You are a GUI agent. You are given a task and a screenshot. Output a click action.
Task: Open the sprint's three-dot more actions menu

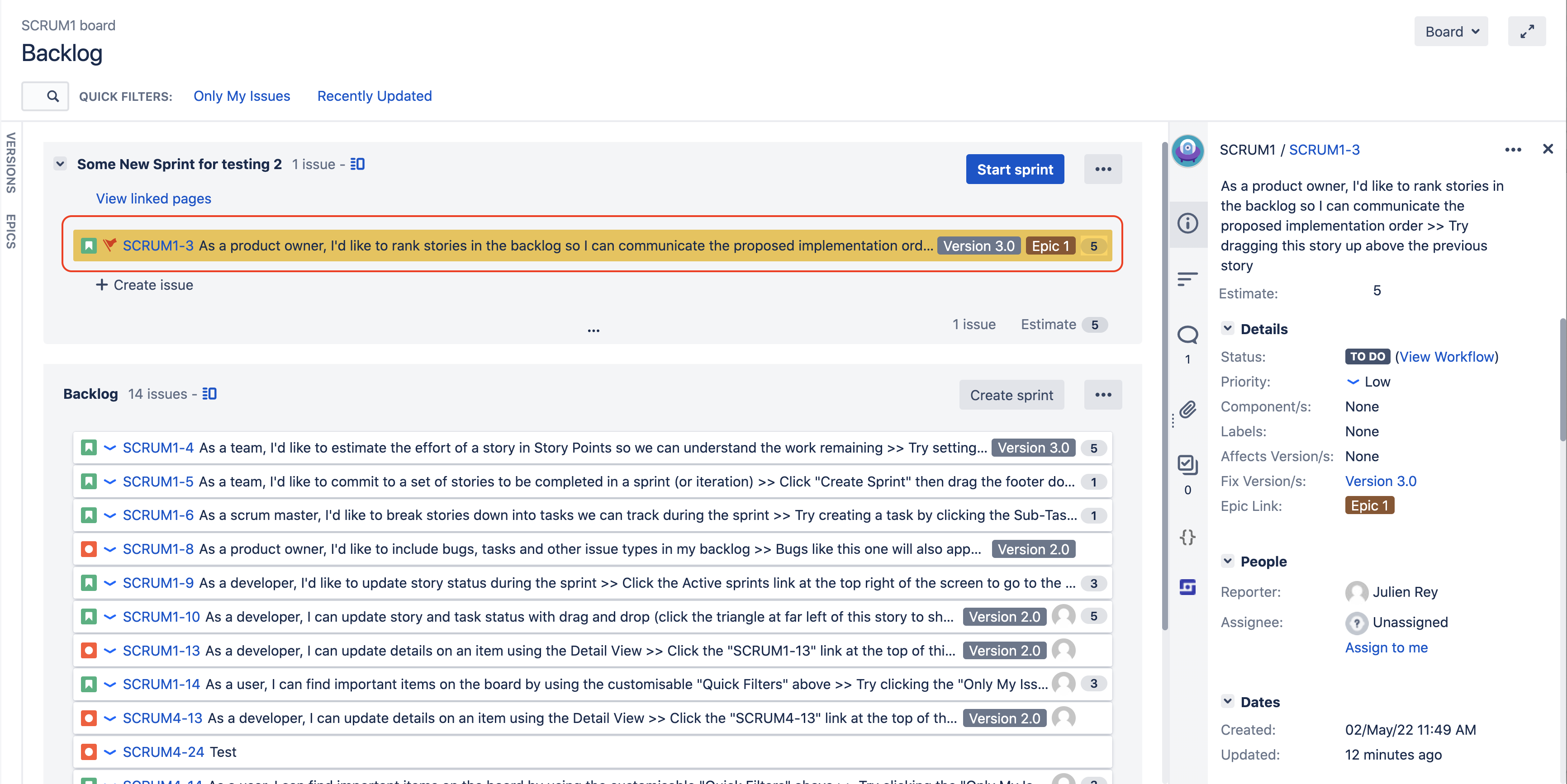coord(1102,170)
